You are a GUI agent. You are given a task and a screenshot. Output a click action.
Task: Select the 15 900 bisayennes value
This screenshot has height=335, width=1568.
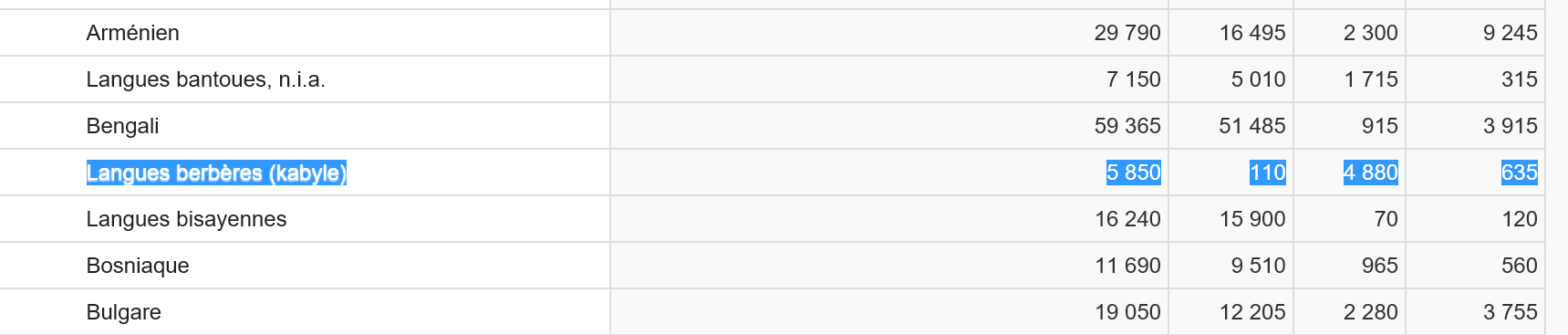pyautogui.click(x=1252, y=219)
